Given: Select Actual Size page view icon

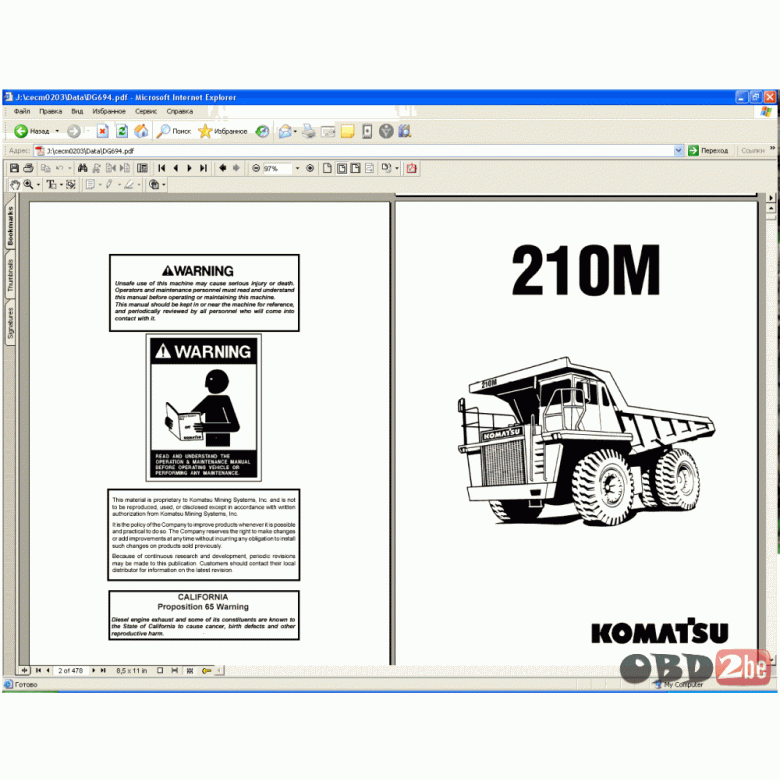Looking at the screenshot, I should (x=327, y=168).
